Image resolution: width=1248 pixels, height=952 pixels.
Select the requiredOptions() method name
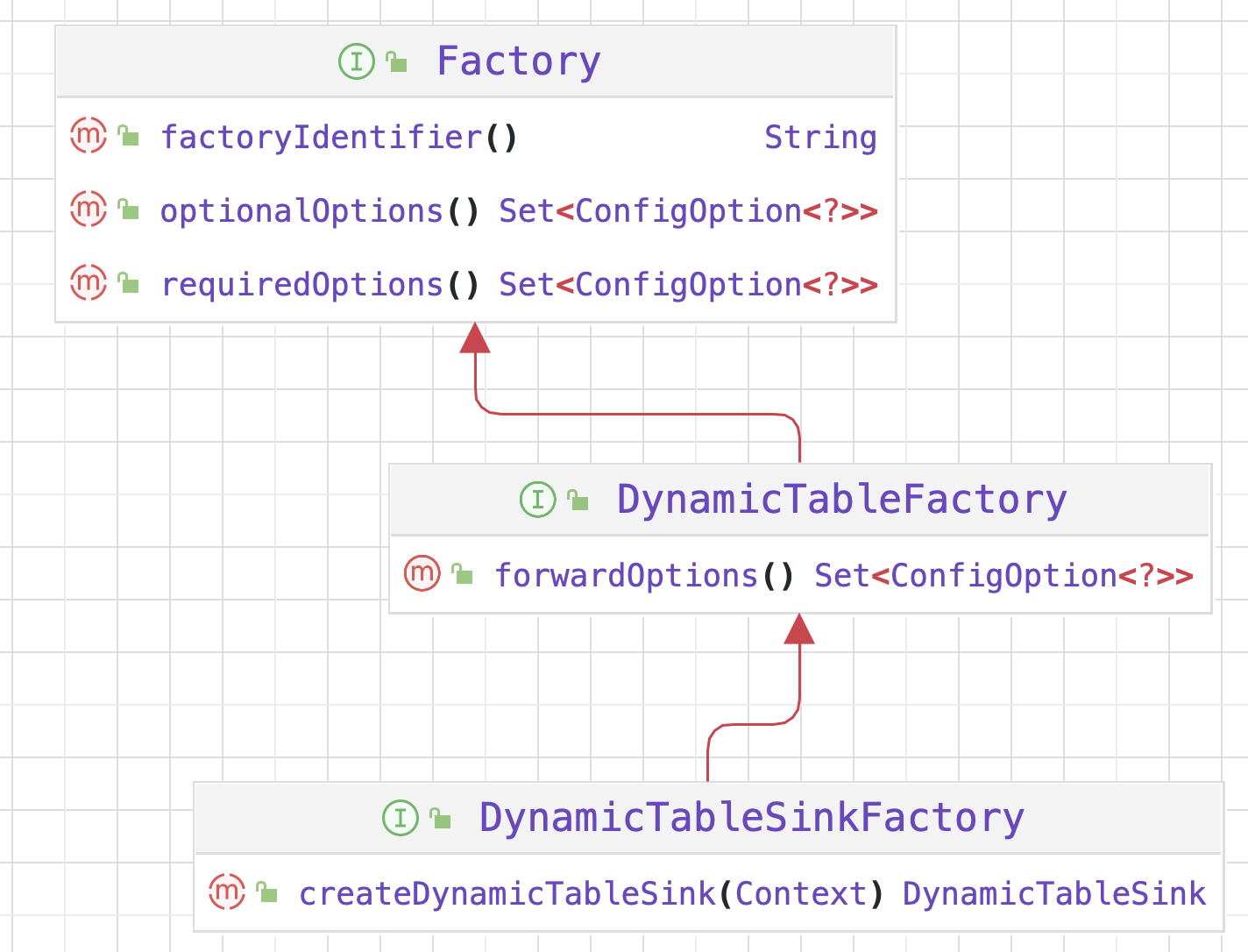(320, 285)
